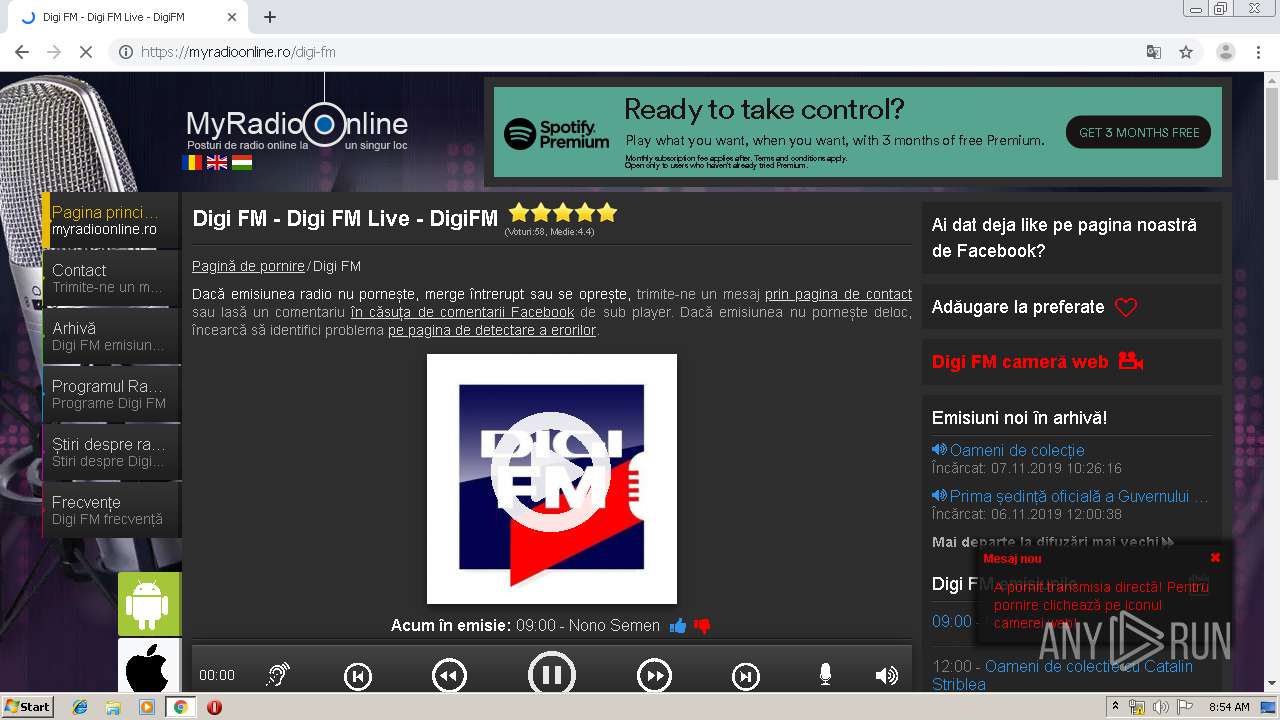
Task: Click GET 3 MONTHS FREE Spotify button
Action: pos(1139,132)
